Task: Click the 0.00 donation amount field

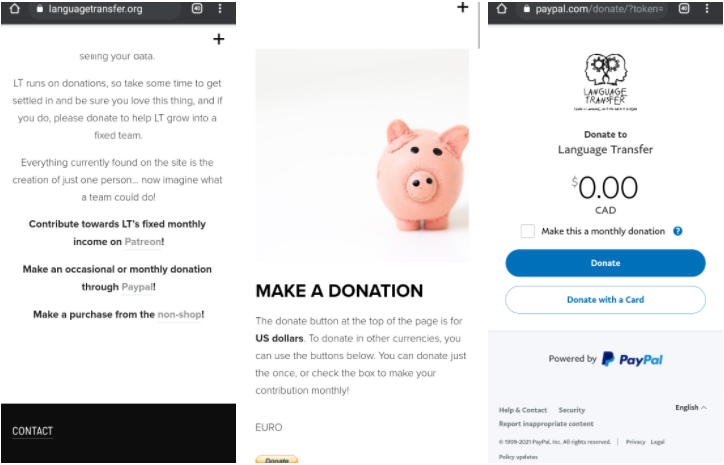Action: (x=605, y=188)
